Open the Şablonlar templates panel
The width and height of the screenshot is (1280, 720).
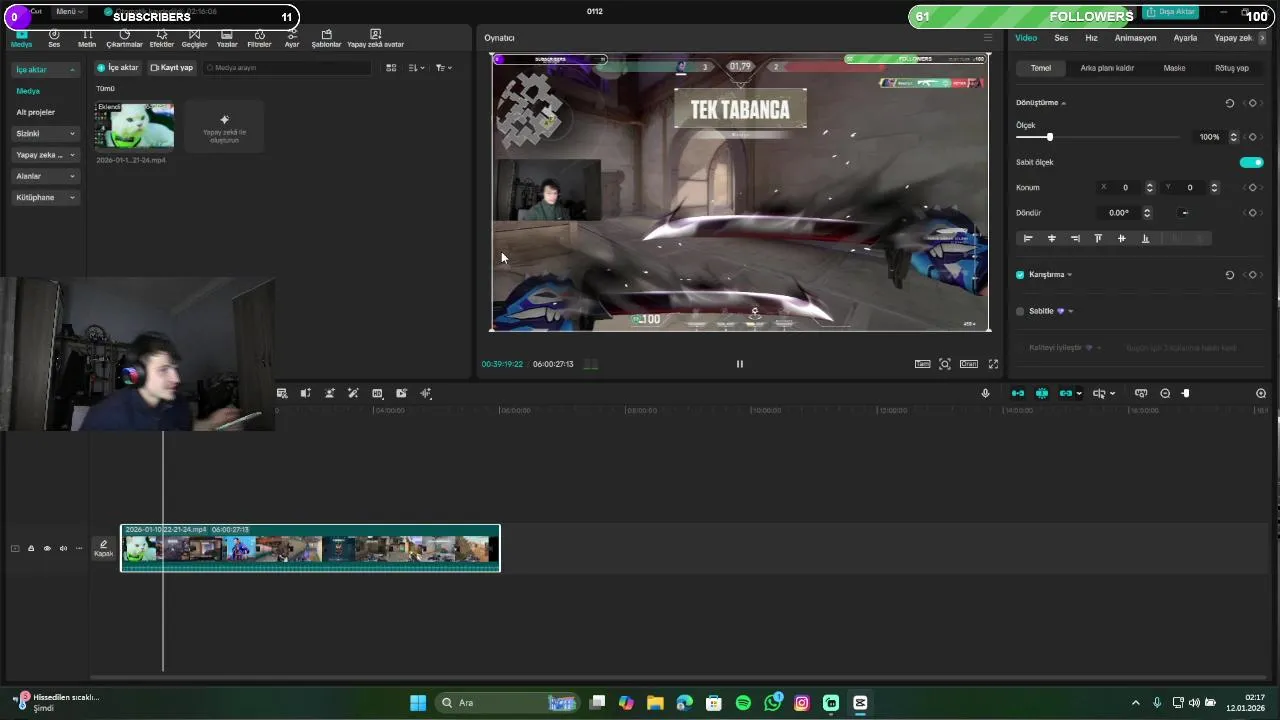tap(326, 38)
